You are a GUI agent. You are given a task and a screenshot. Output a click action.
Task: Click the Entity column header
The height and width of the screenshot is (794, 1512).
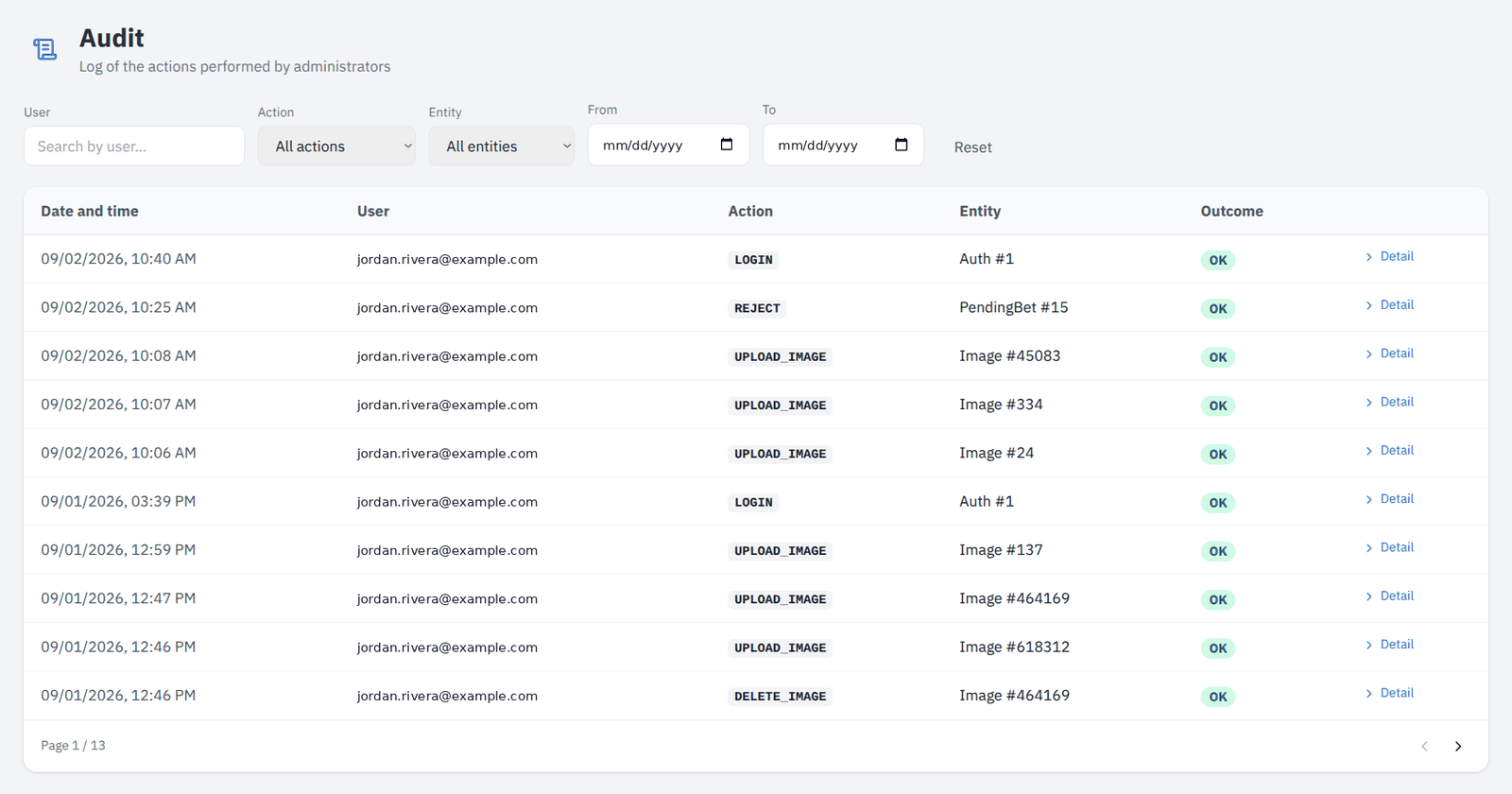[980, 211]
